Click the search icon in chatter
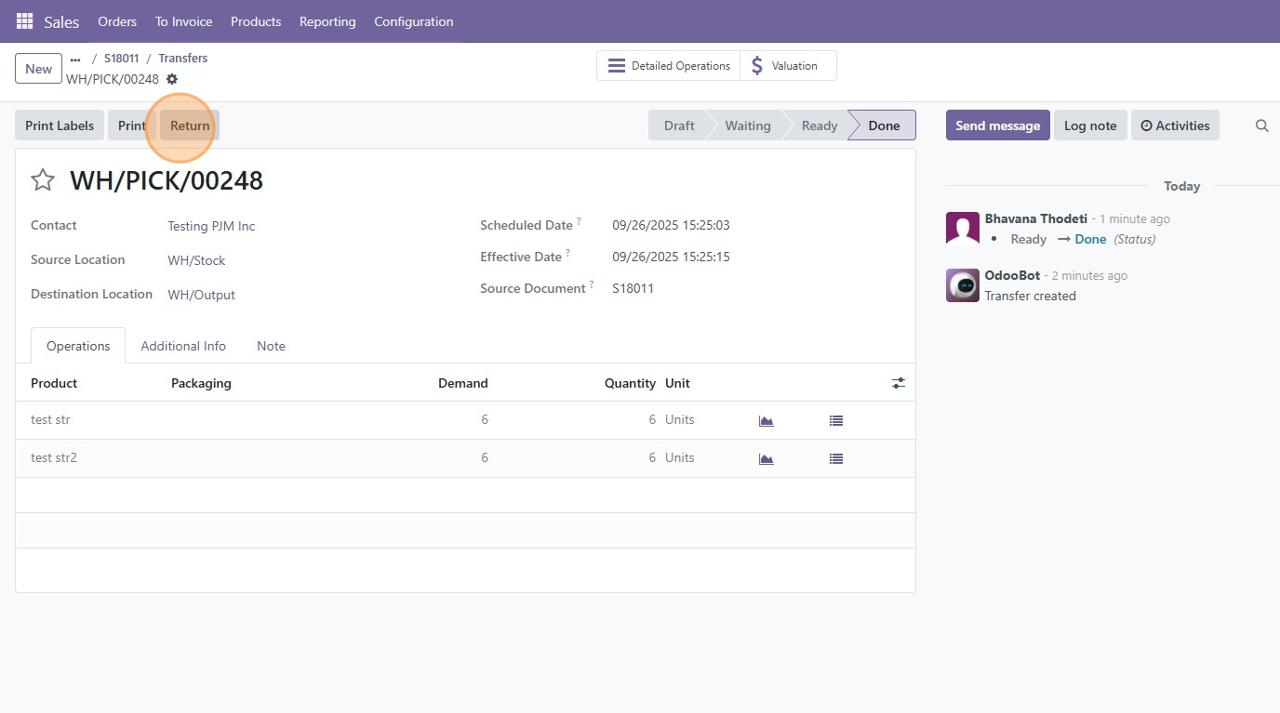 click(1262, 126)
